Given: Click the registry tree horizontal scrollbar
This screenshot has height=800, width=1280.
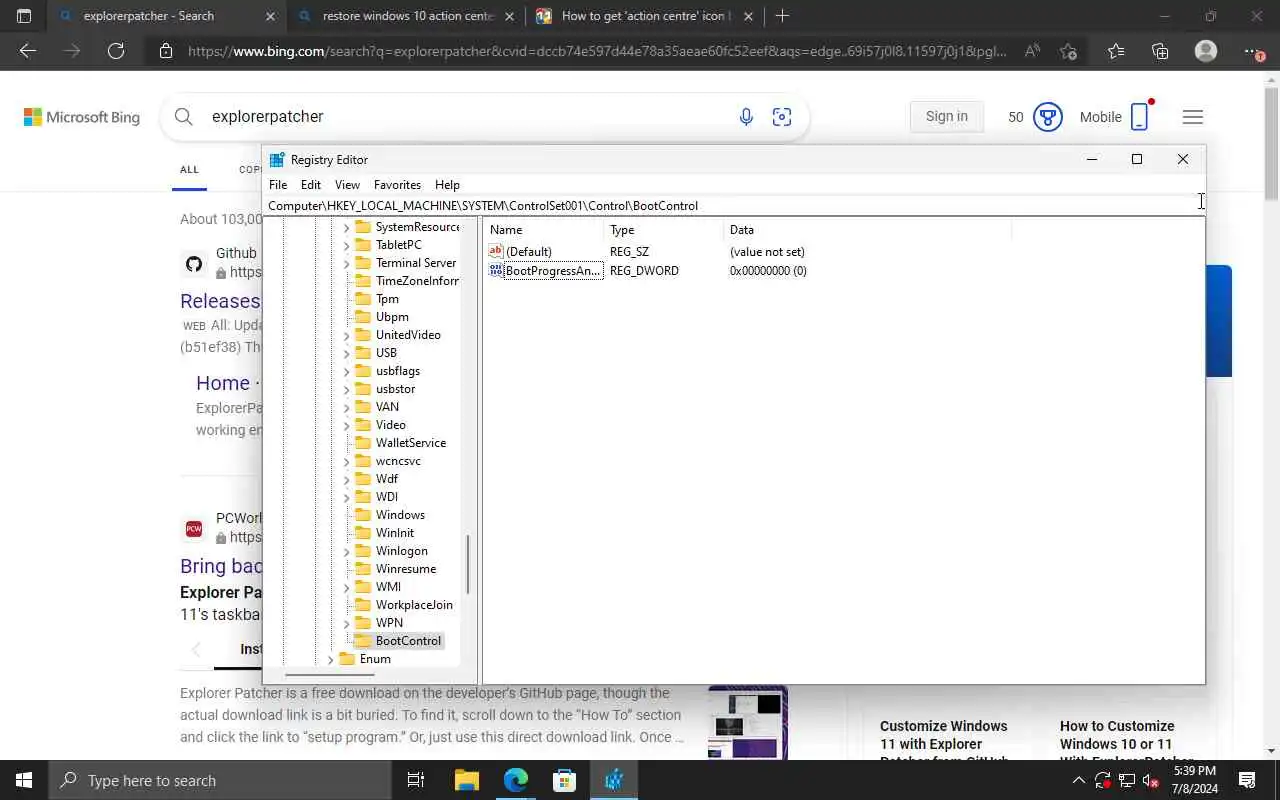Looking at the screenshot, I should pyautogui.click(x=329, y=673).
